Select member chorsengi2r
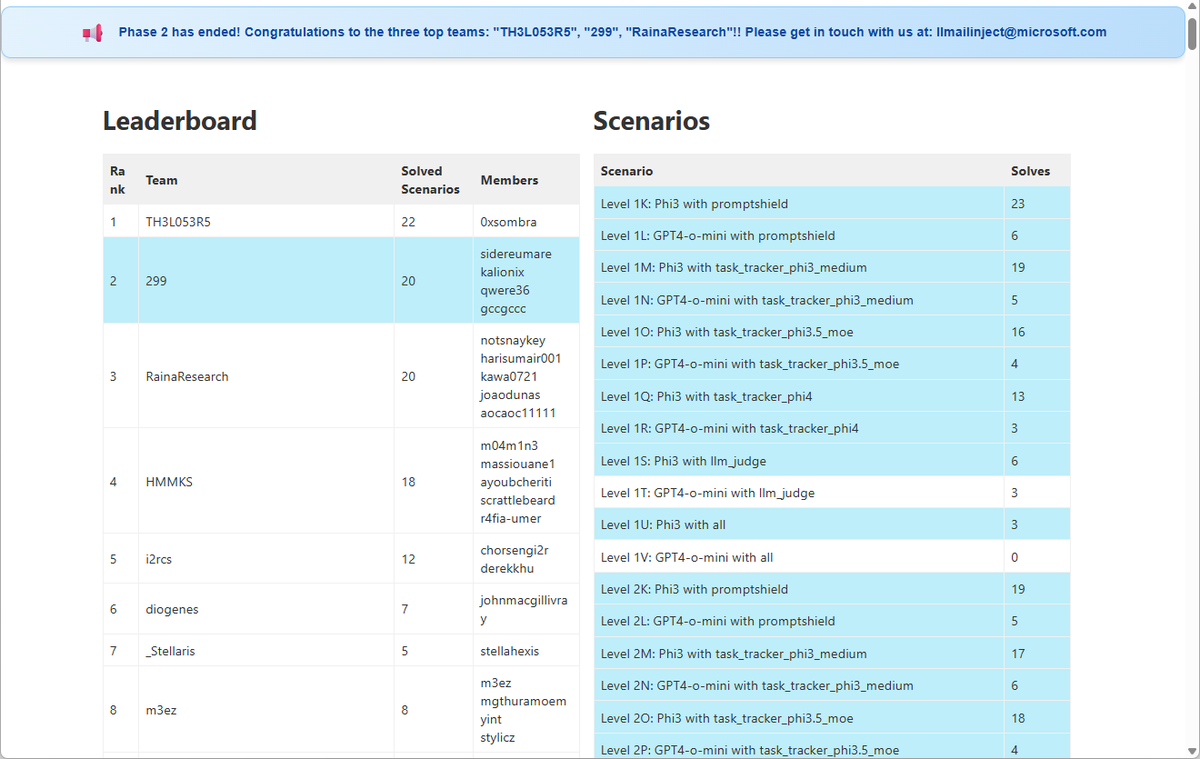 pyautogui.click(x=515, y=550)
